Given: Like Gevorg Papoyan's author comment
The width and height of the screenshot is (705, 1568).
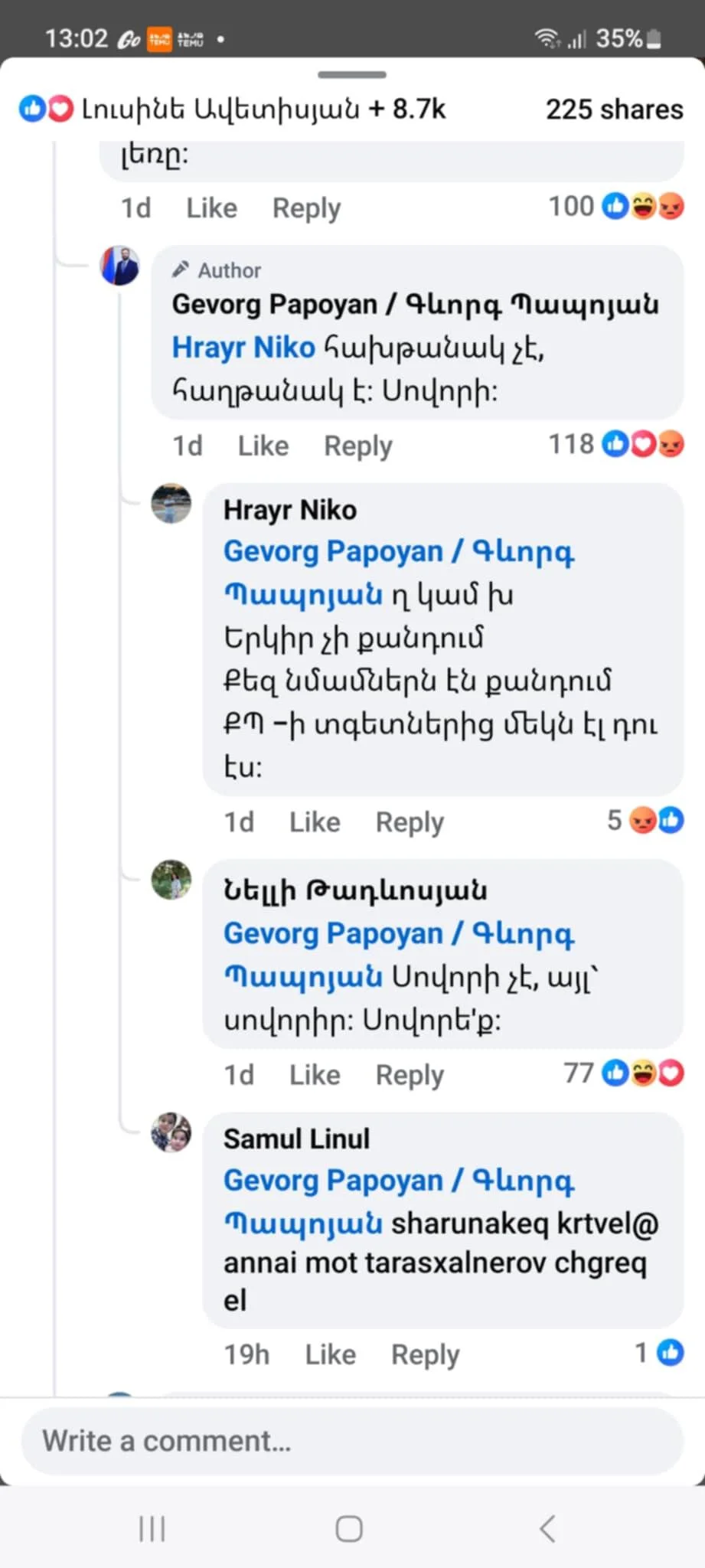Looking at the screenshot, I should 263,446.
